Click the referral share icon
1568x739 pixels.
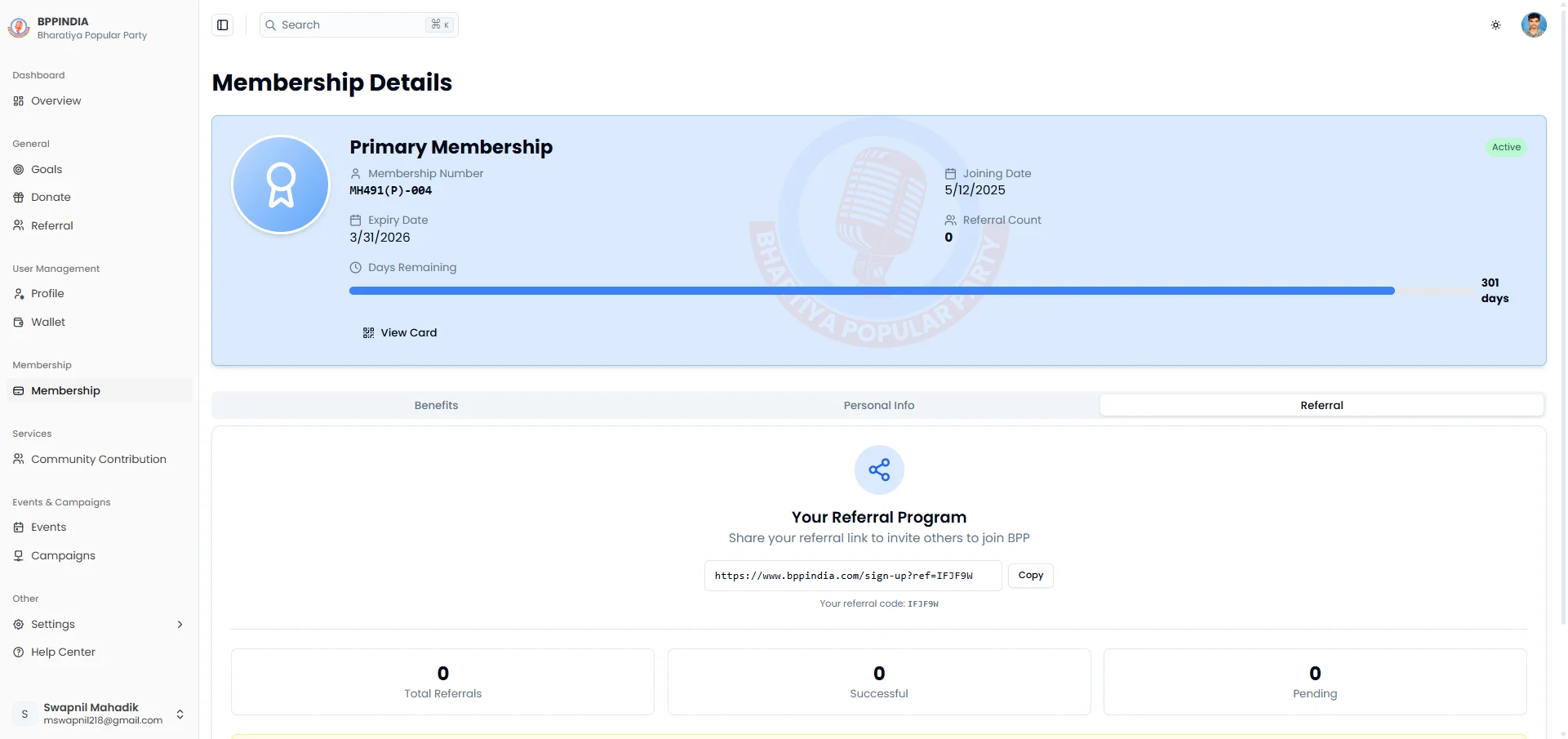click(879, 470)
